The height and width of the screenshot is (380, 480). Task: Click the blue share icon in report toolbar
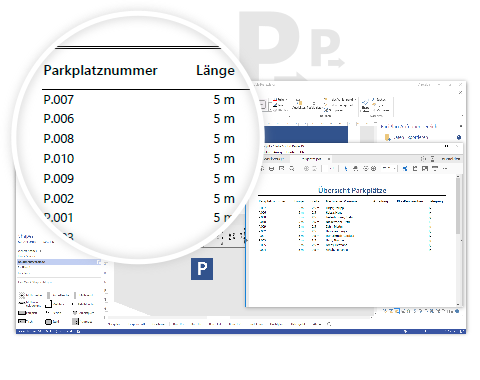coord(405,169)
